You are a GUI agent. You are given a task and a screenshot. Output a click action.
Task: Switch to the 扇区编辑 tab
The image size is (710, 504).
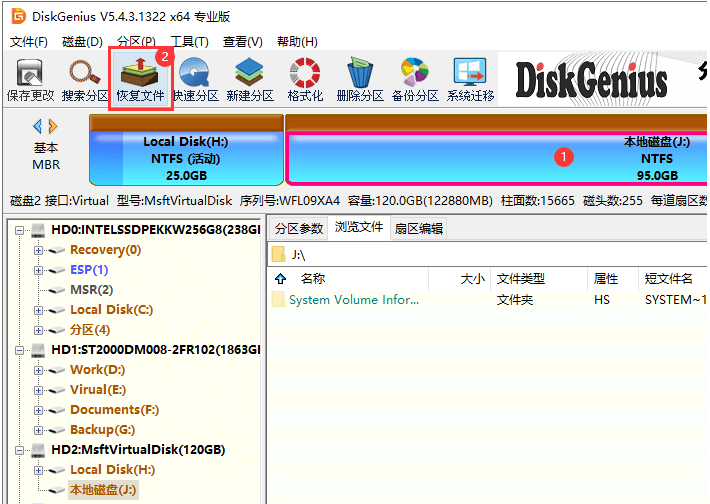[x=418, y=228]
